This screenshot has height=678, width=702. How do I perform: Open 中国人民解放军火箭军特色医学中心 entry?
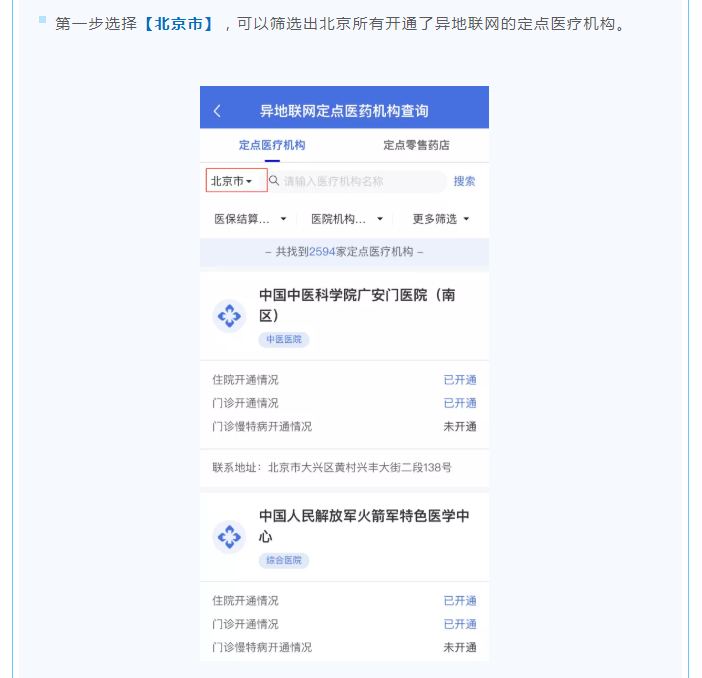tap(364, 526)
